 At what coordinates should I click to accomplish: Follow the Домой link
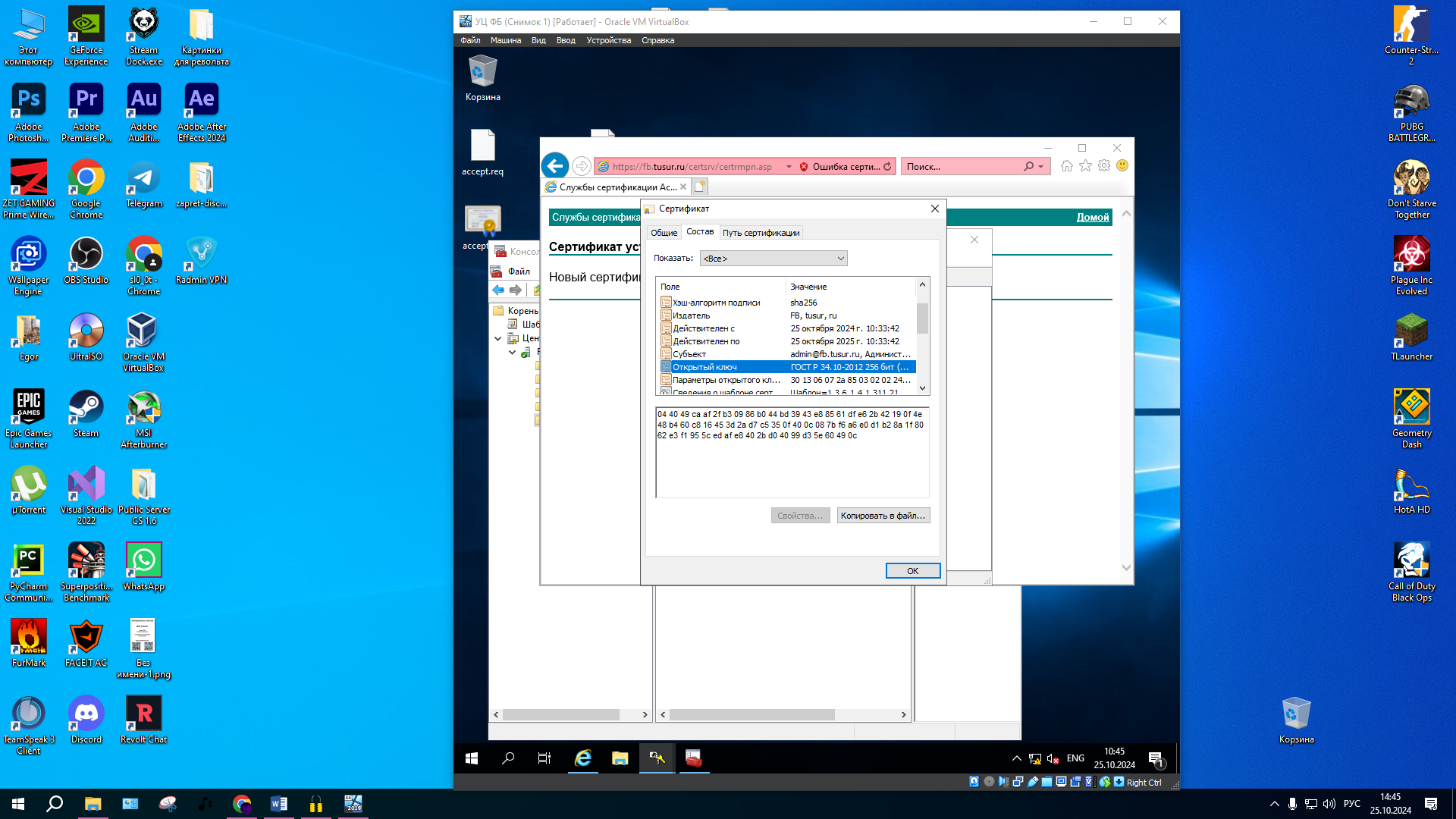pyautogui.click(x=1093, y=218)
